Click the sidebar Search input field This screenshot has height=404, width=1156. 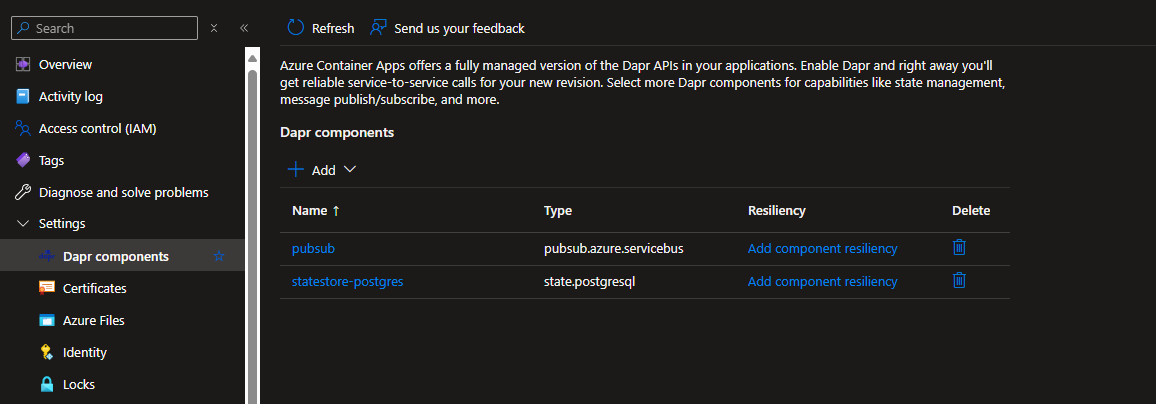click(x=105, y=28)
